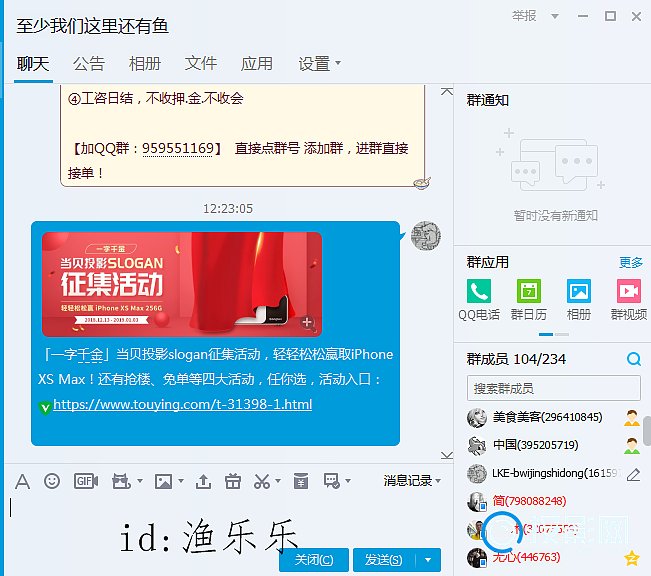Click the 关闭(C) button
The width and height of the screenshot is (651, 576).
click(314, 560)
